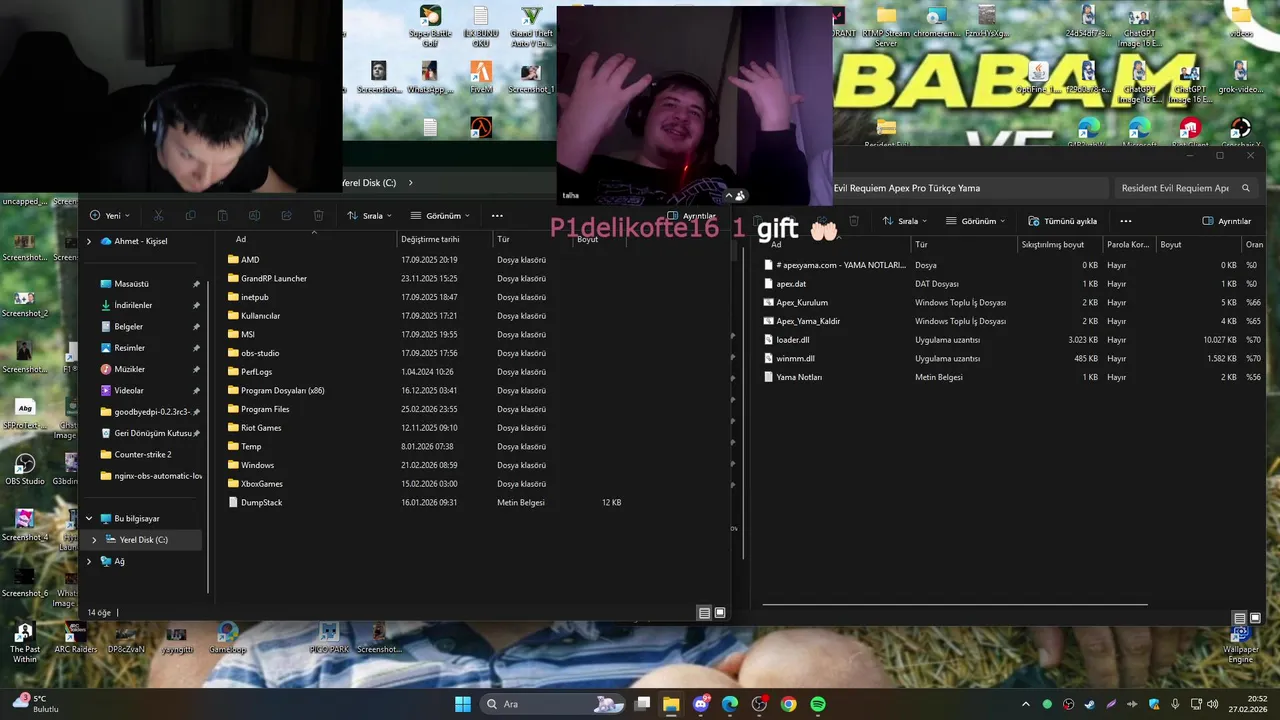Switch archive window to details view icon
This screenshot has height=720, width=1280.
coord(1240,618)
